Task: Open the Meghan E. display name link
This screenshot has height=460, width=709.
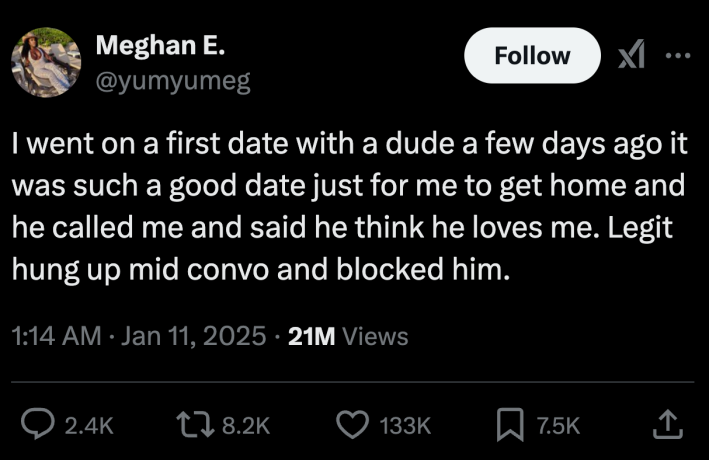Action: pos(161,45)
